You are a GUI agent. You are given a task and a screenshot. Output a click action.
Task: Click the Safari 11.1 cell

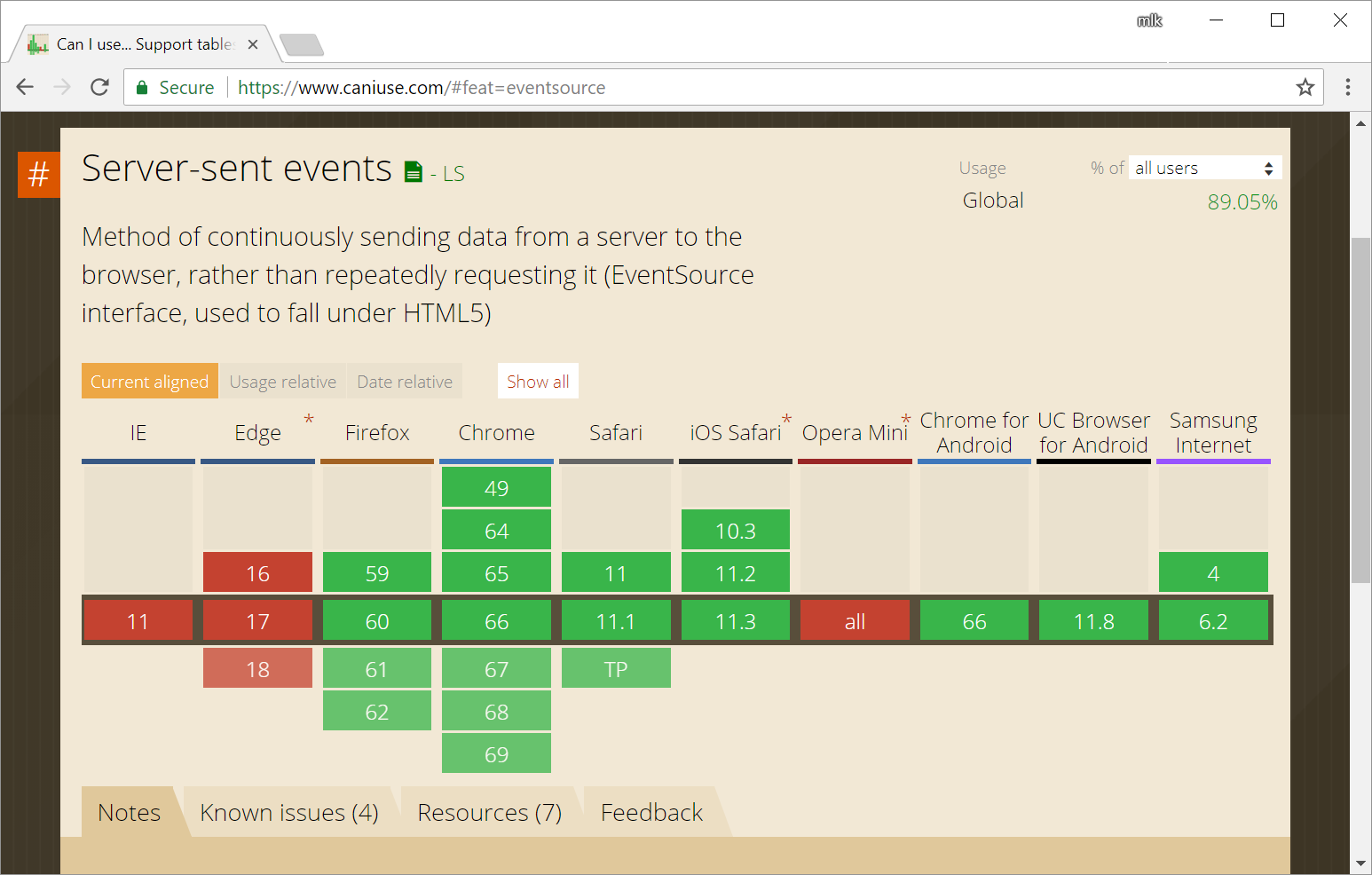(x=616, y=620)
